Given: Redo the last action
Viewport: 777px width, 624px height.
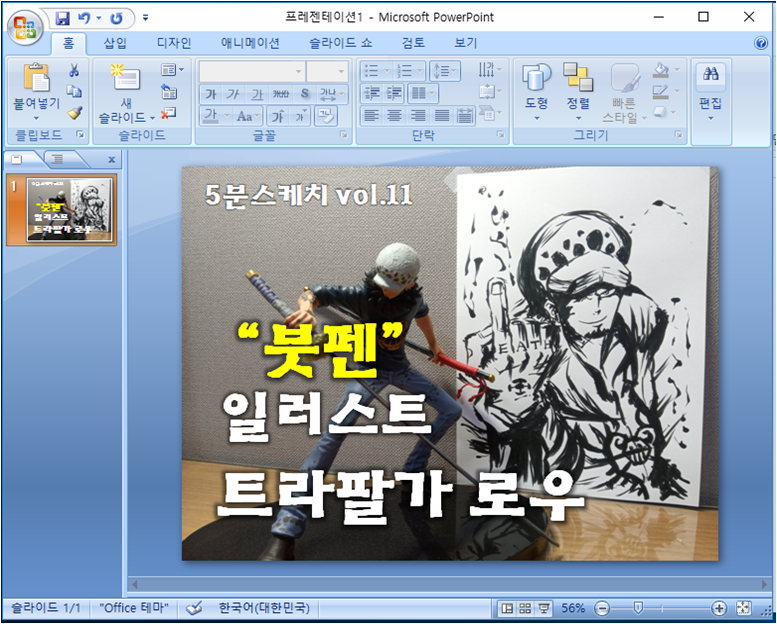Looking at the screenshot, I should pos(116,18).
